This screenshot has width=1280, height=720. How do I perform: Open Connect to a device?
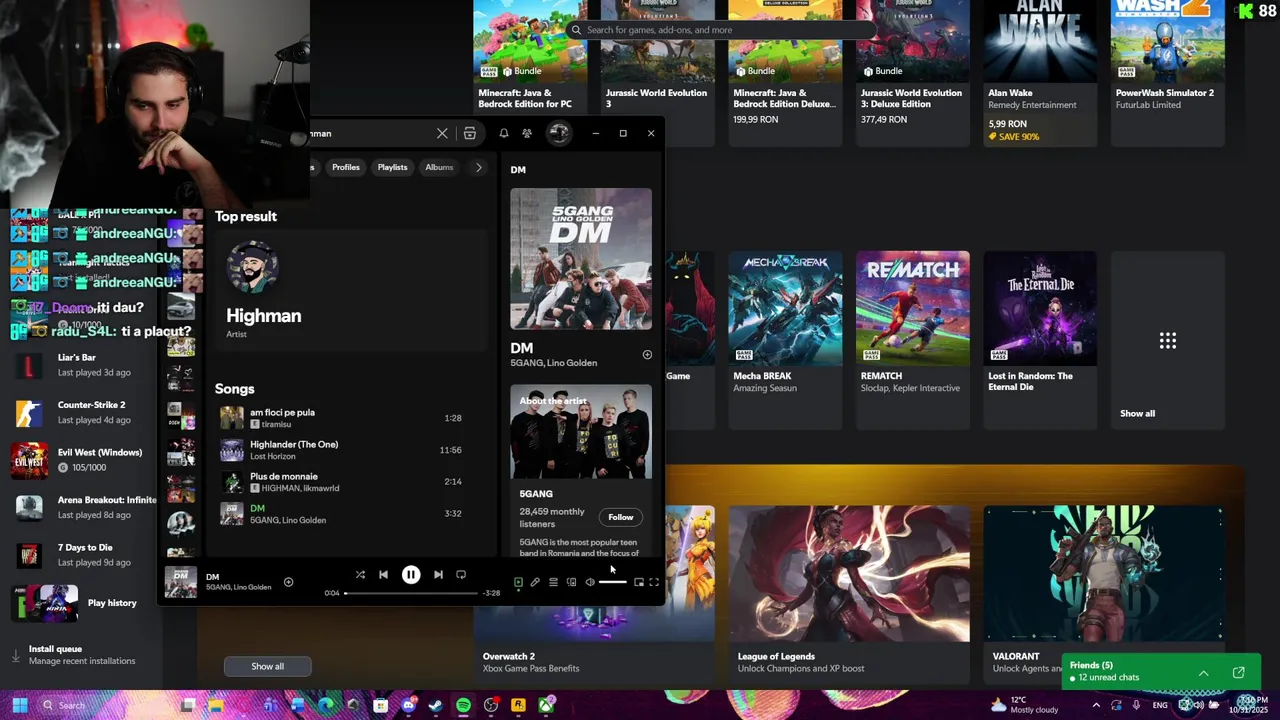[x=571, y=582]
